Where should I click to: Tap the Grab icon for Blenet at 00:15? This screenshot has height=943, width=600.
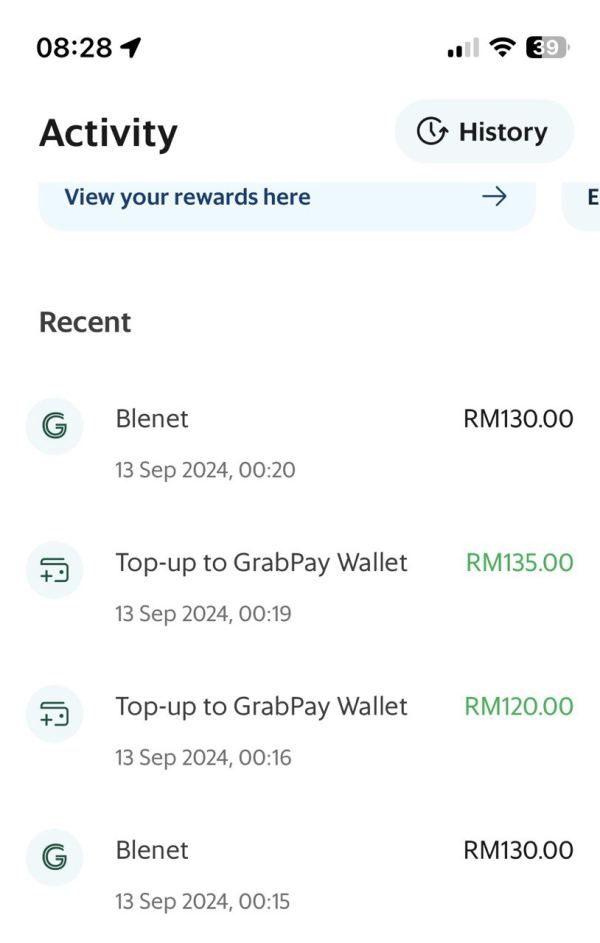pyautogui.click(x=54, y=858)
